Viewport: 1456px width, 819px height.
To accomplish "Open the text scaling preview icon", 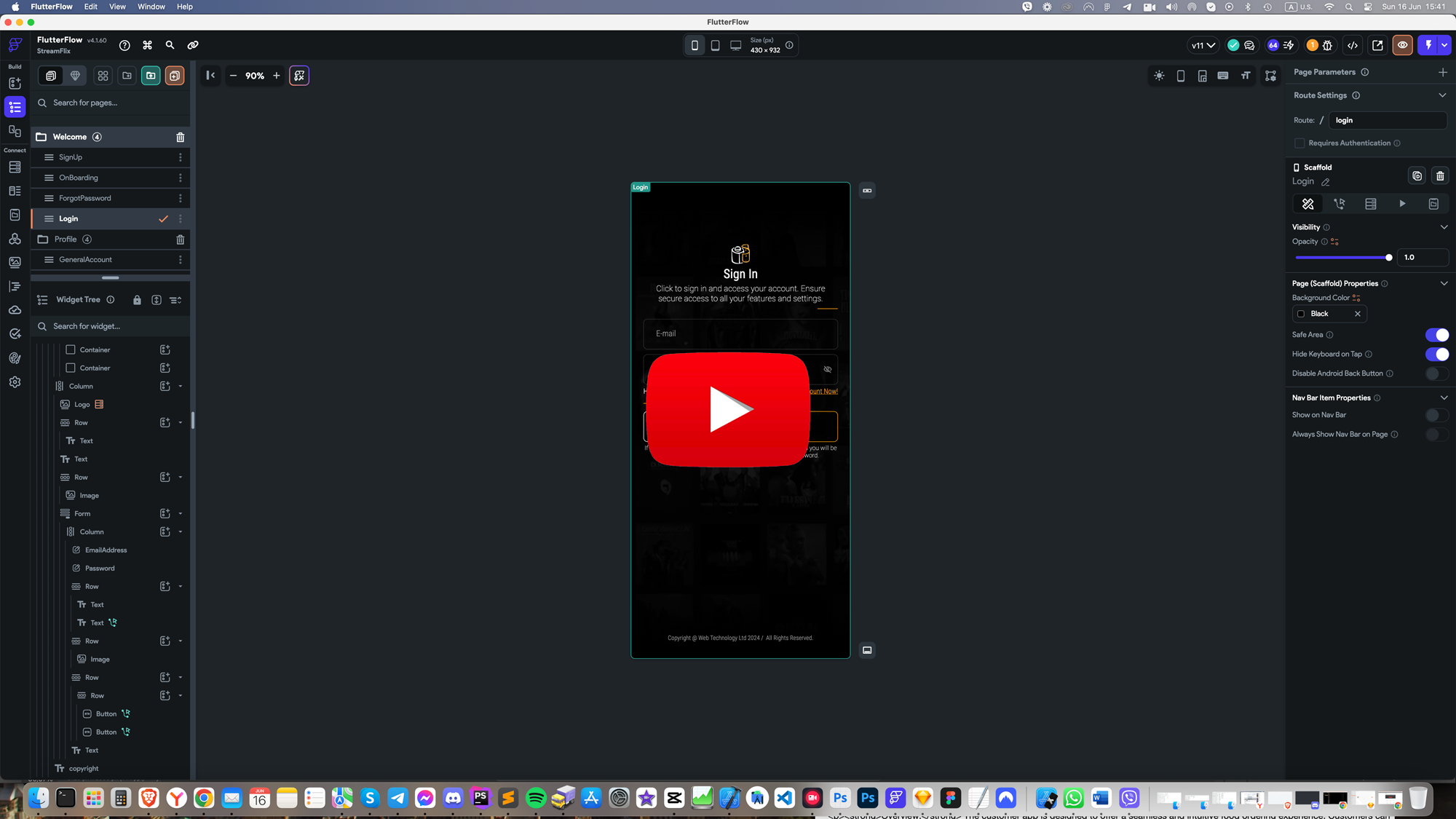I will click(1246, 75).
